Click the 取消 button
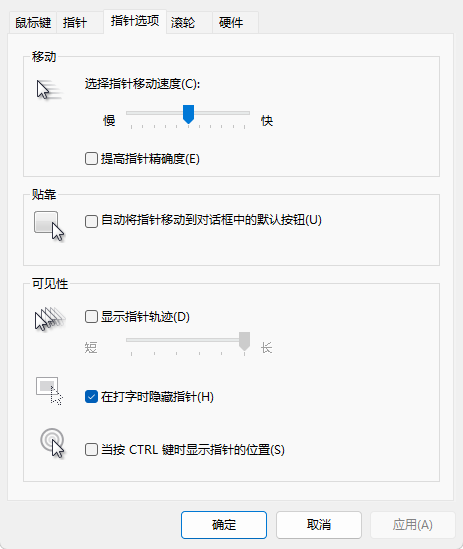The height and width of the screenshot is (549, 463). coord(319,524)
